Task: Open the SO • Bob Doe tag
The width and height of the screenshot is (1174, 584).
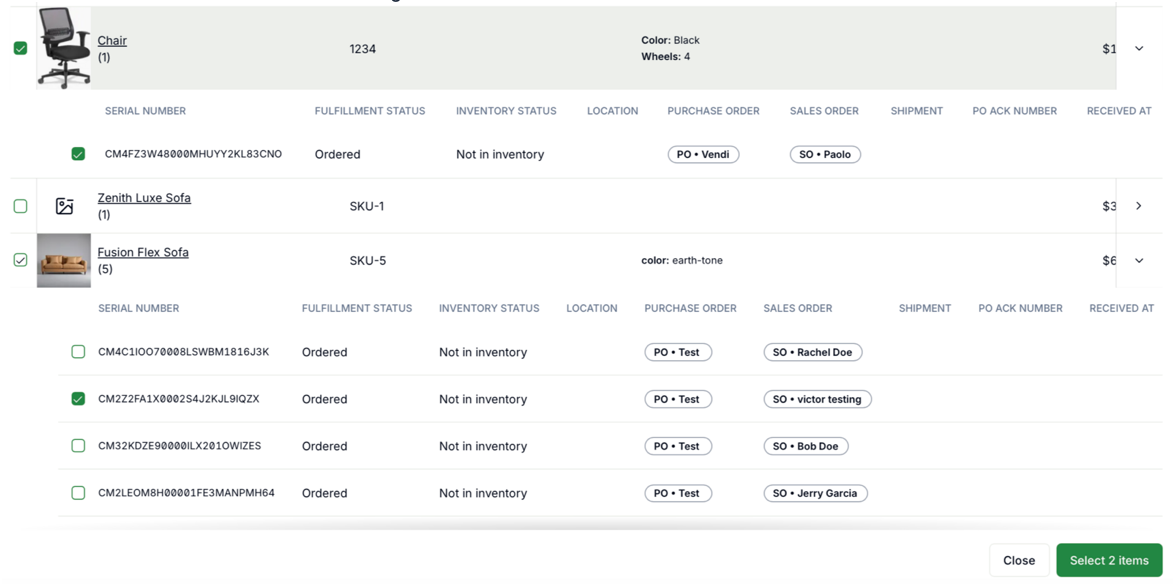Action: (x=806, y=446)
